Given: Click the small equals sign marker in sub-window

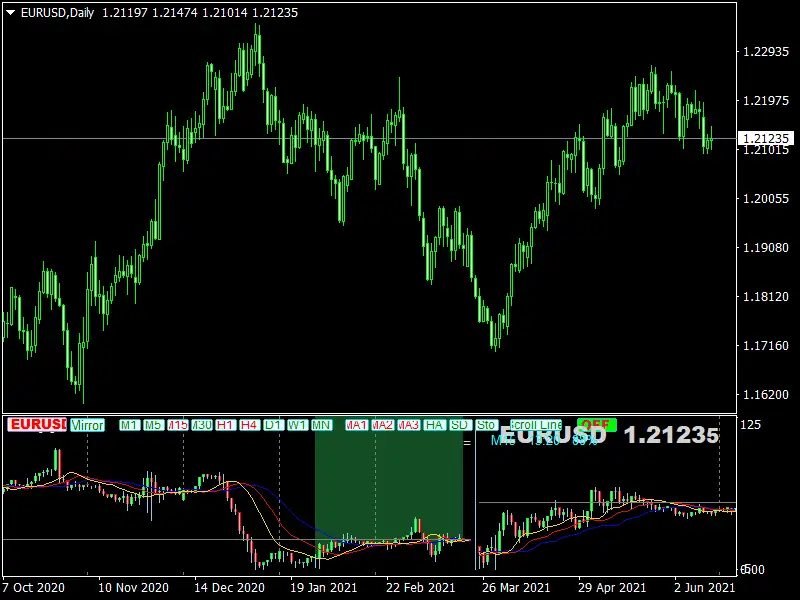Looking at the screenshot, I should point(467,443).
